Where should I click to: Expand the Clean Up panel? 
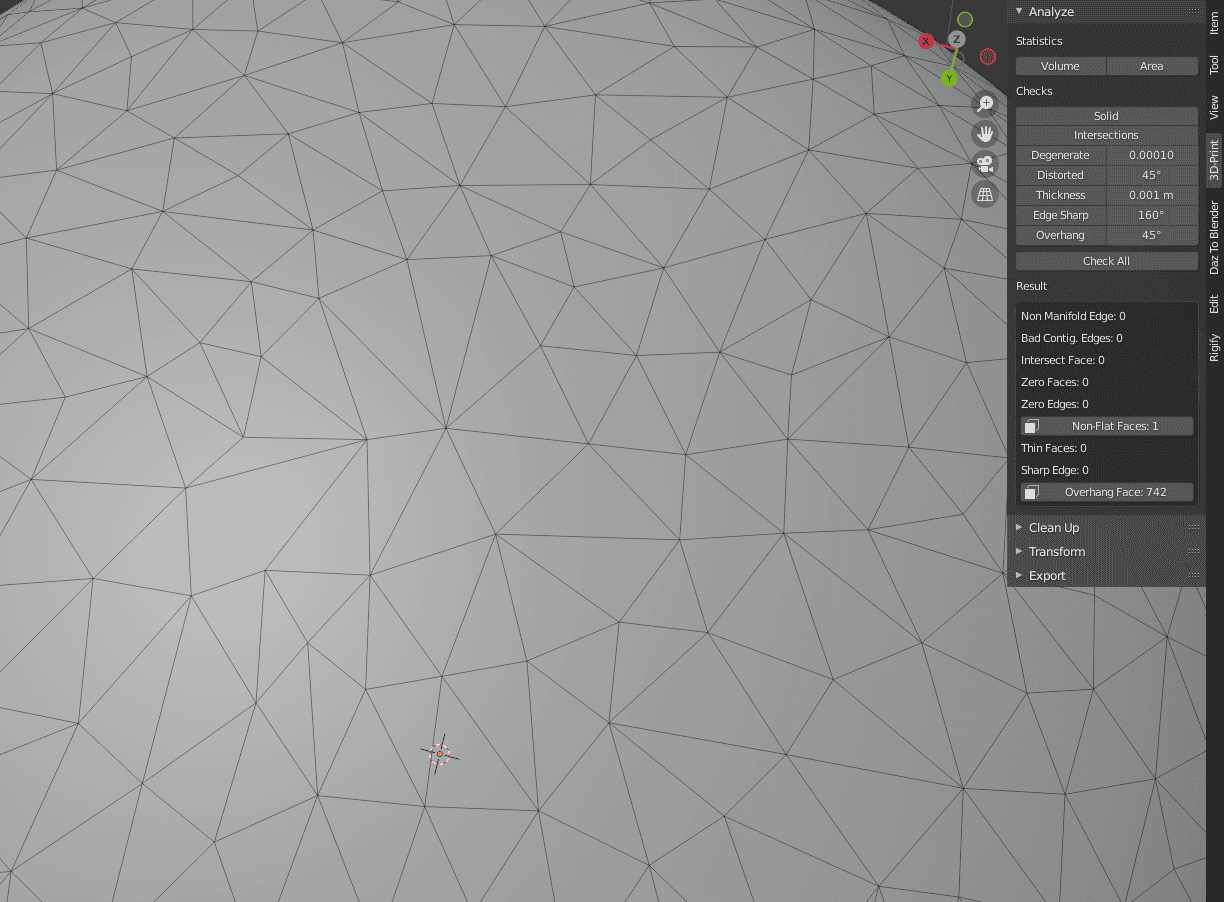coord(1054,527)
